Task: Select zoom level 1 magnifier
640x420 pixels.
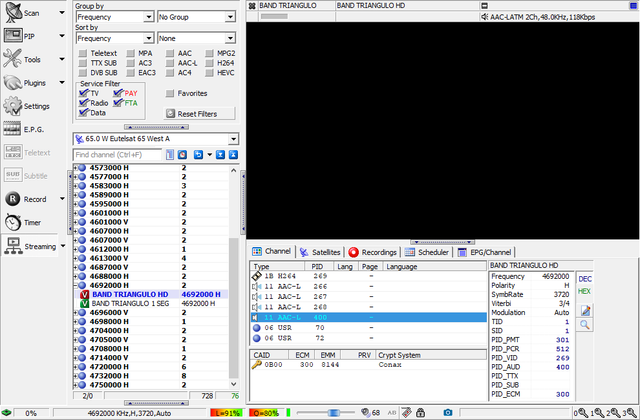Action: click(597, 413)
